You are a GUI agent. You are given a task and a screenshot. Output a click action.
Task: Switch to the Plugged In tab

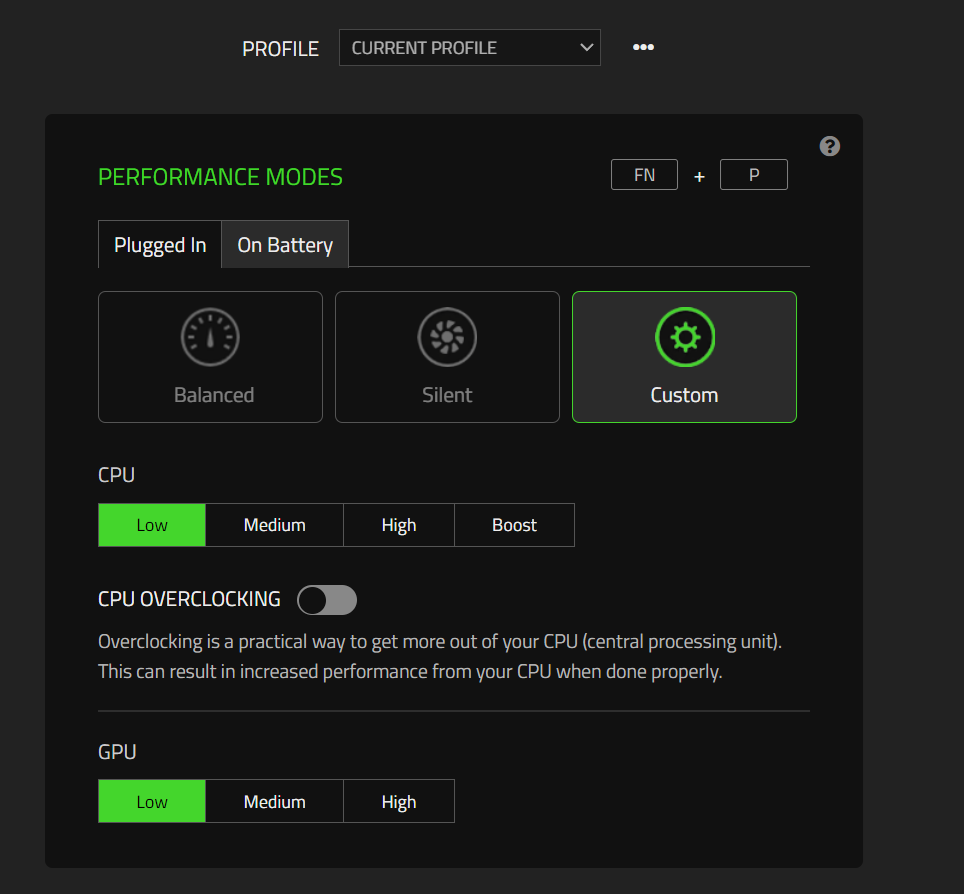pyautogui.click(x=160, y=245)
